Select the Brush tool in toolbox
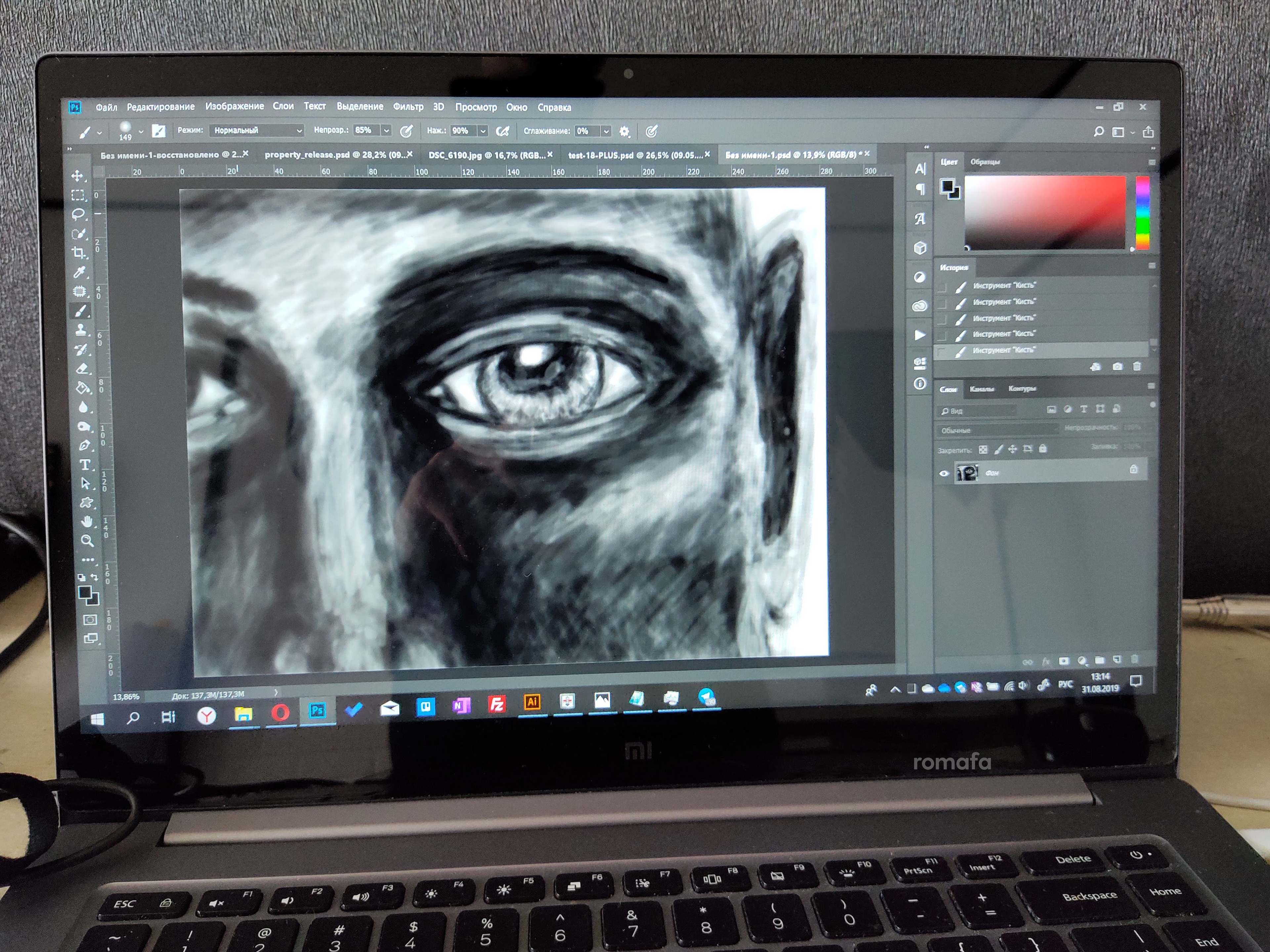 (x=80, y=311)
